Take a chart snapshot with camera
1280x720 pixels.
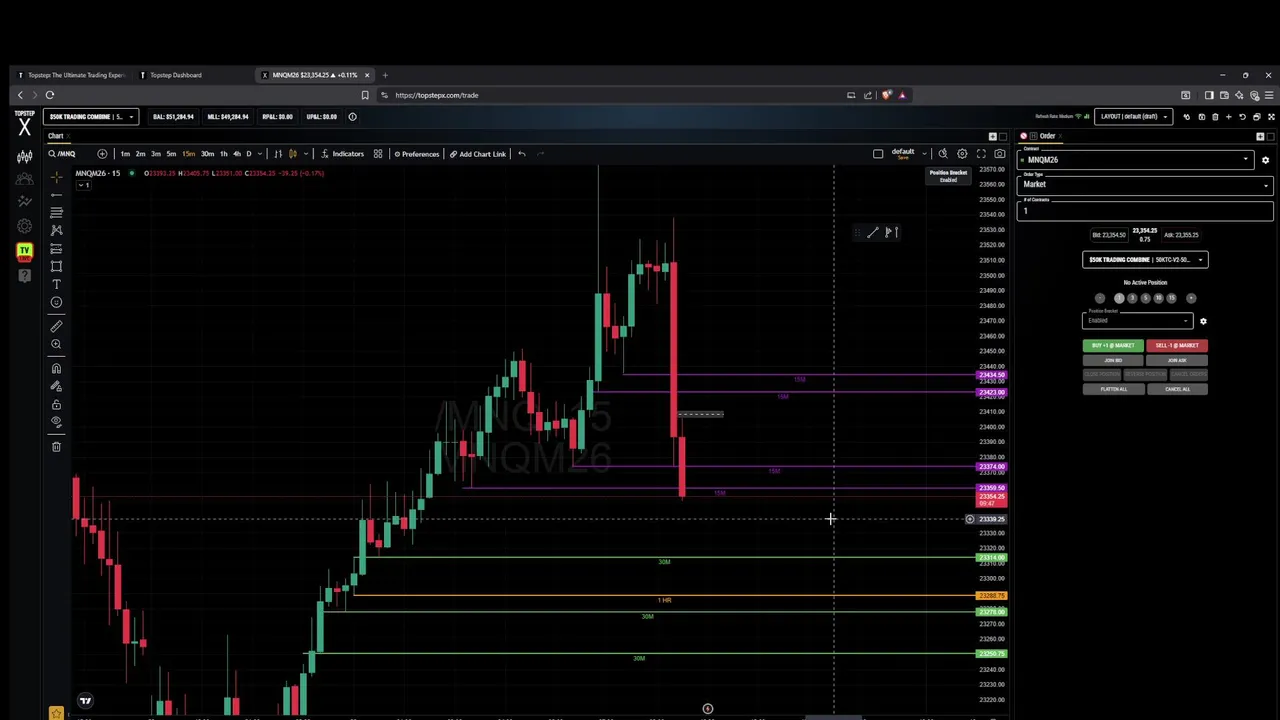tap(999, 154)
